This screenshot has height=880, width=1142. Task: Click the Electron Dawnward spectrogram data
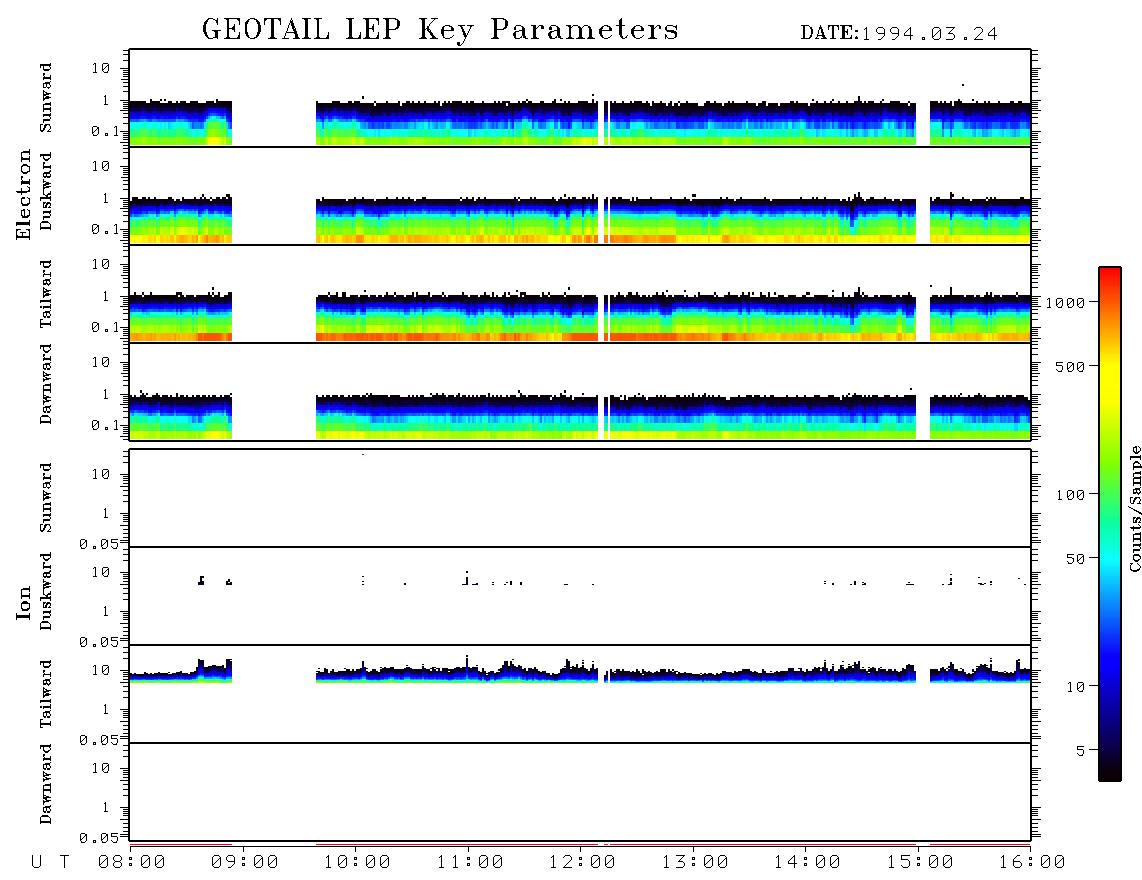(580, 416)
